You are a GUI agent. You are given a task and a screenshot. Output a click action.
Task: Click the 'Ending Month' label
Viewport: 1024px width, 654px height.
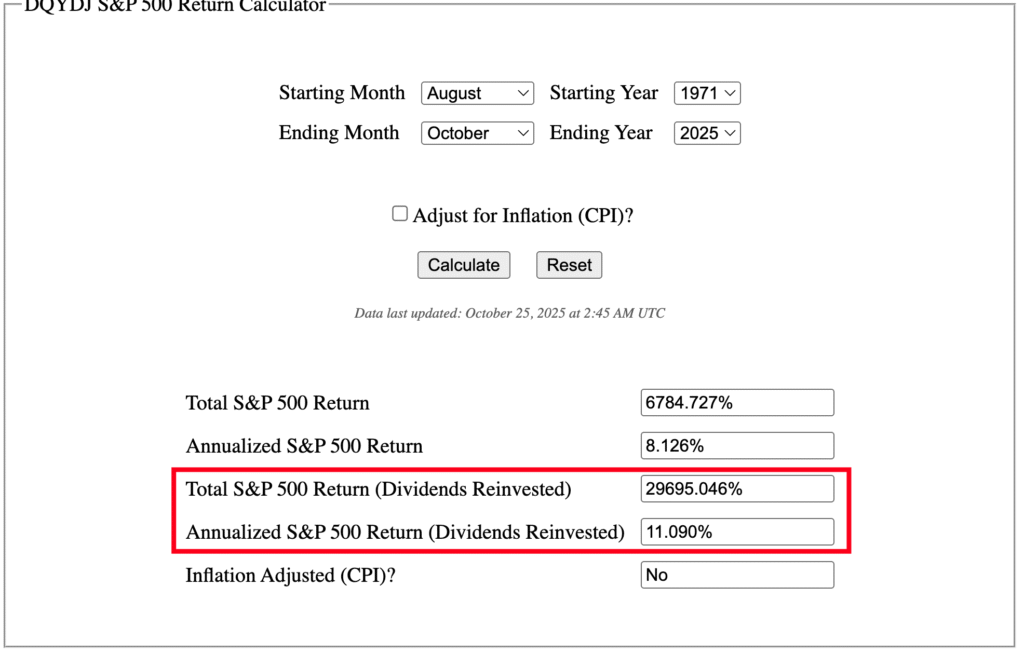click(x=339, y=133)
